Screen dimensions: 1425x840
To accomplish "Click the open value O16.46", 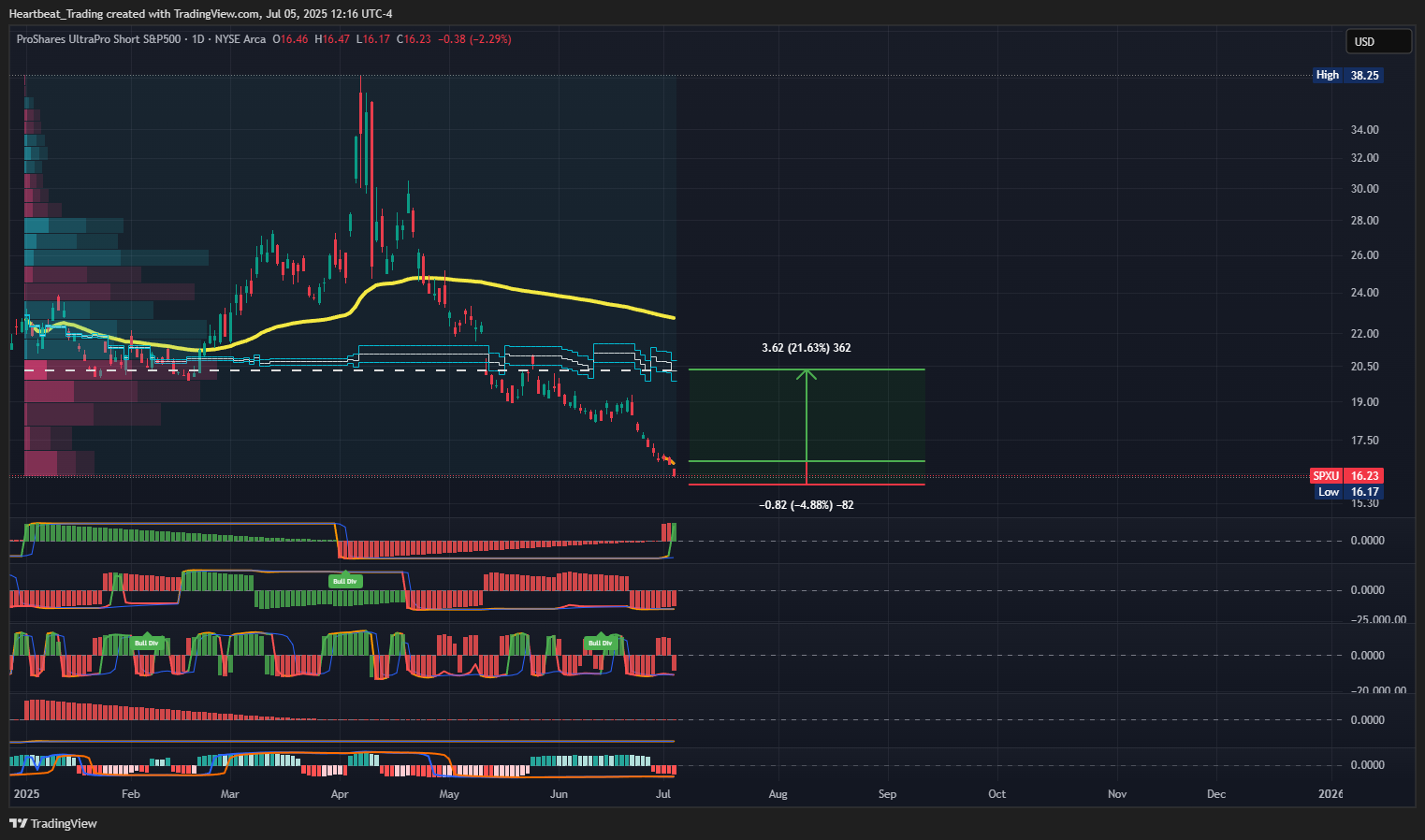I will click(x=290, y=39).
